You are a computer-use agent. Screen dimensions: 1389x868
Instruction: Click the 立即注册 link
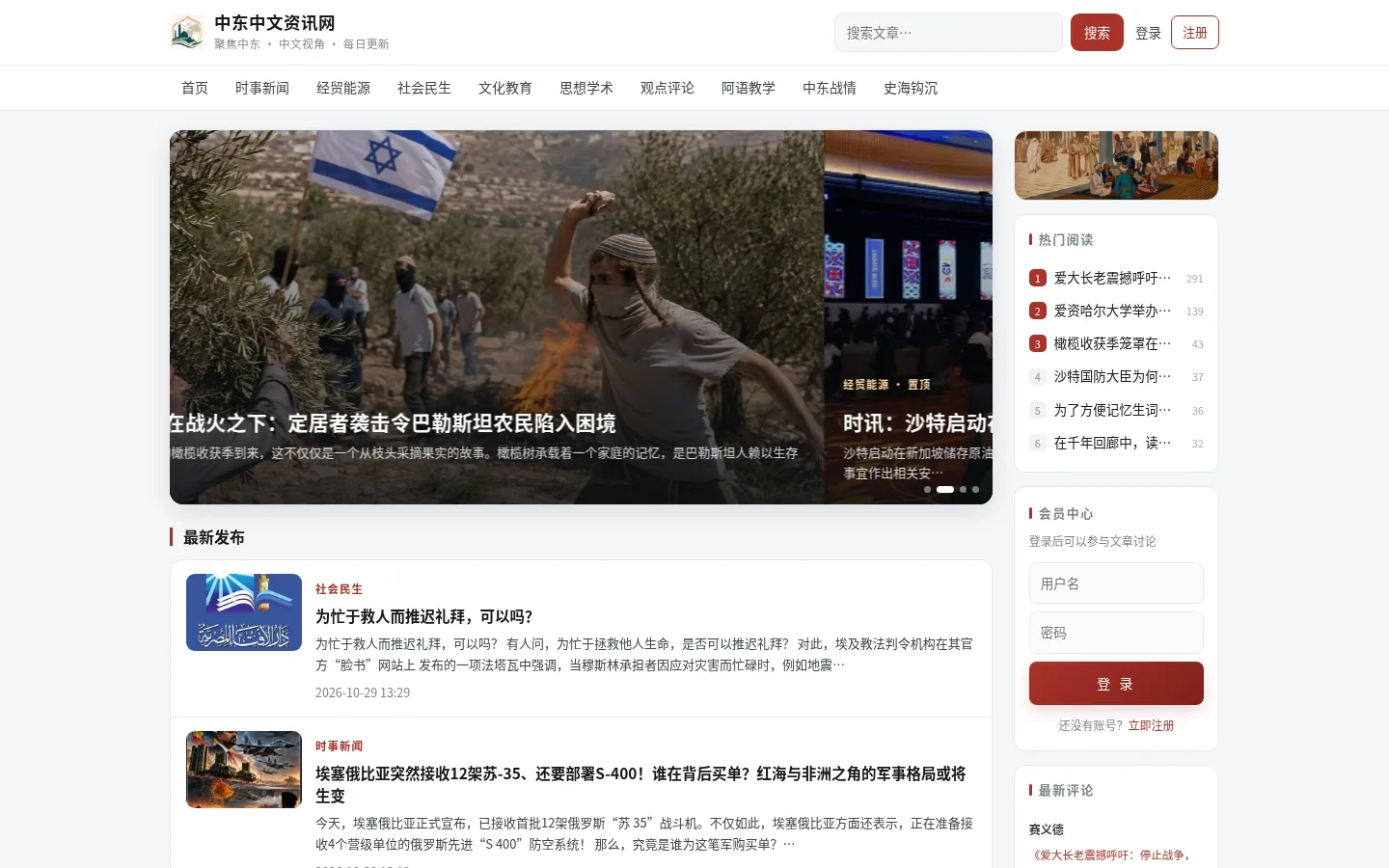(1151, 725)
